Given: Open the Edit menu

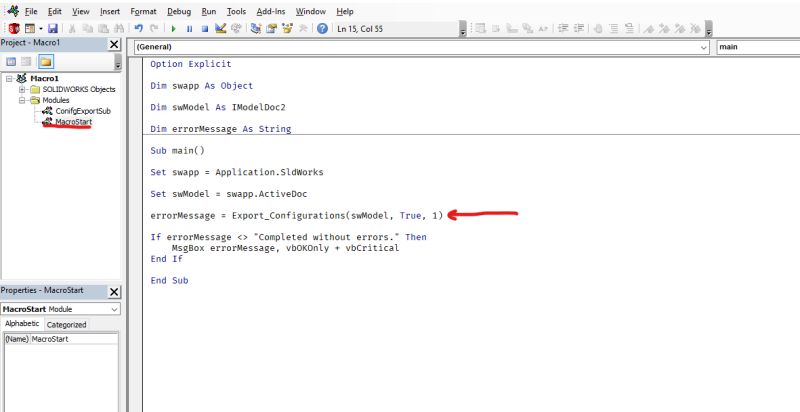Looking at the screenshot, I should [x=55, y=11].
